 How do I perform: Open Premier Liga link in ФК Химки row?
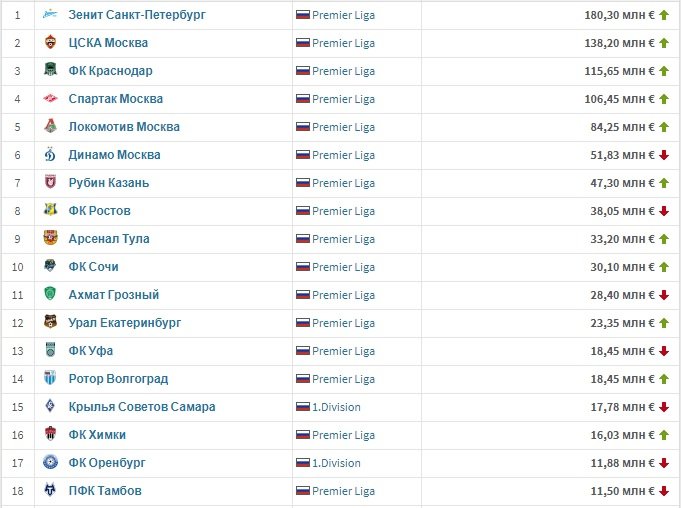[346, 435]
